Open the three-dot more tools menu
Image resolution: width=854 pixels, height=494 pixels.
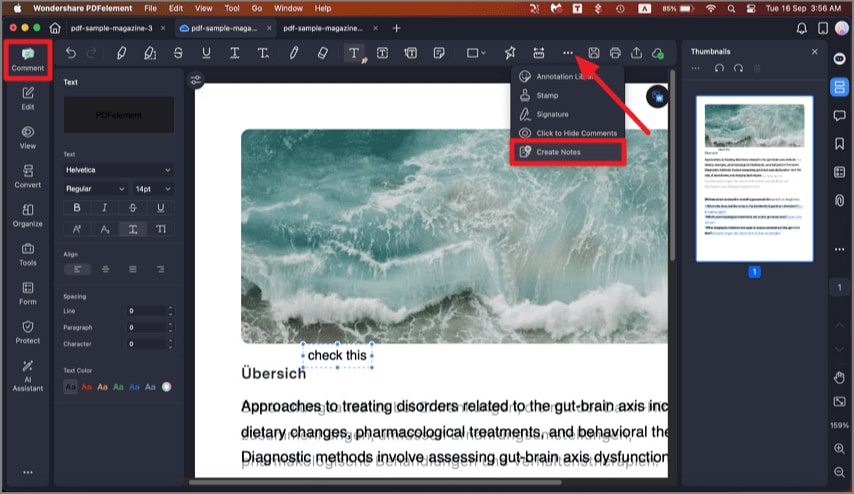tap(568, 53)
